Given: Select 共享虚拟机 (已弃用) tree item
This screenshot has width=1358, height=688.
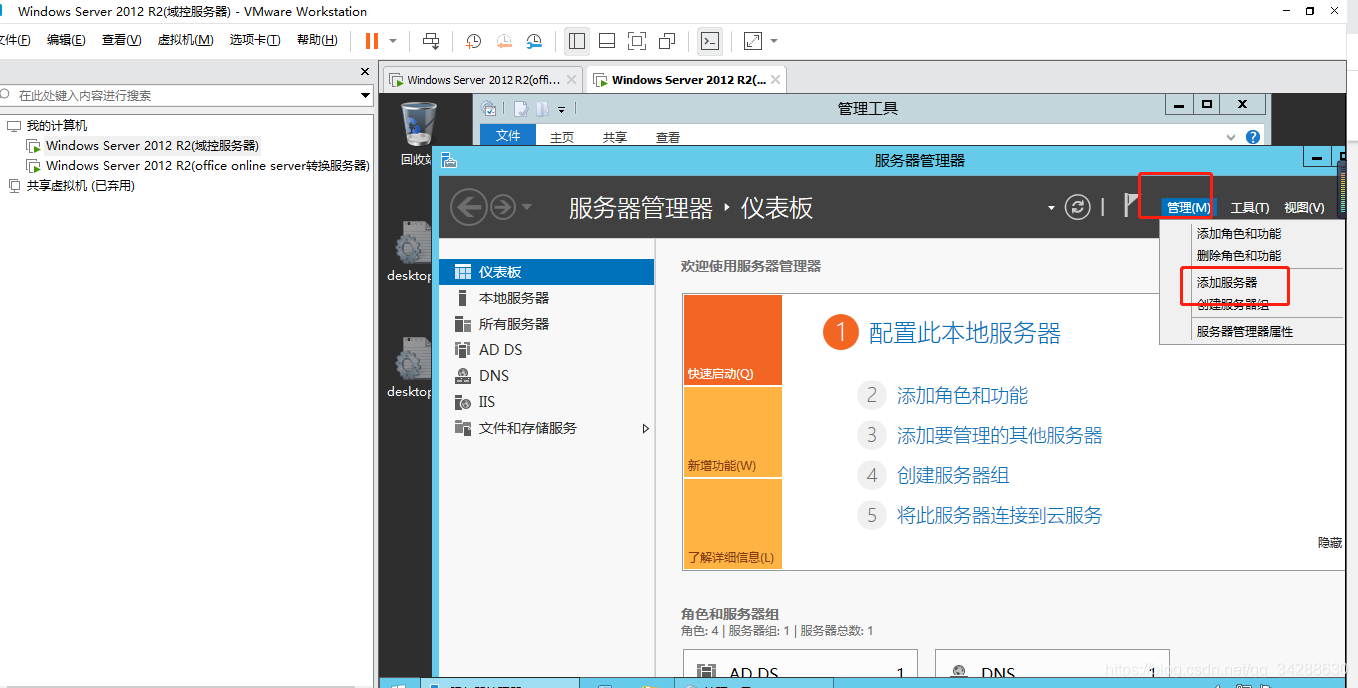Looking at the screenshot, I should tap(80, 186).
